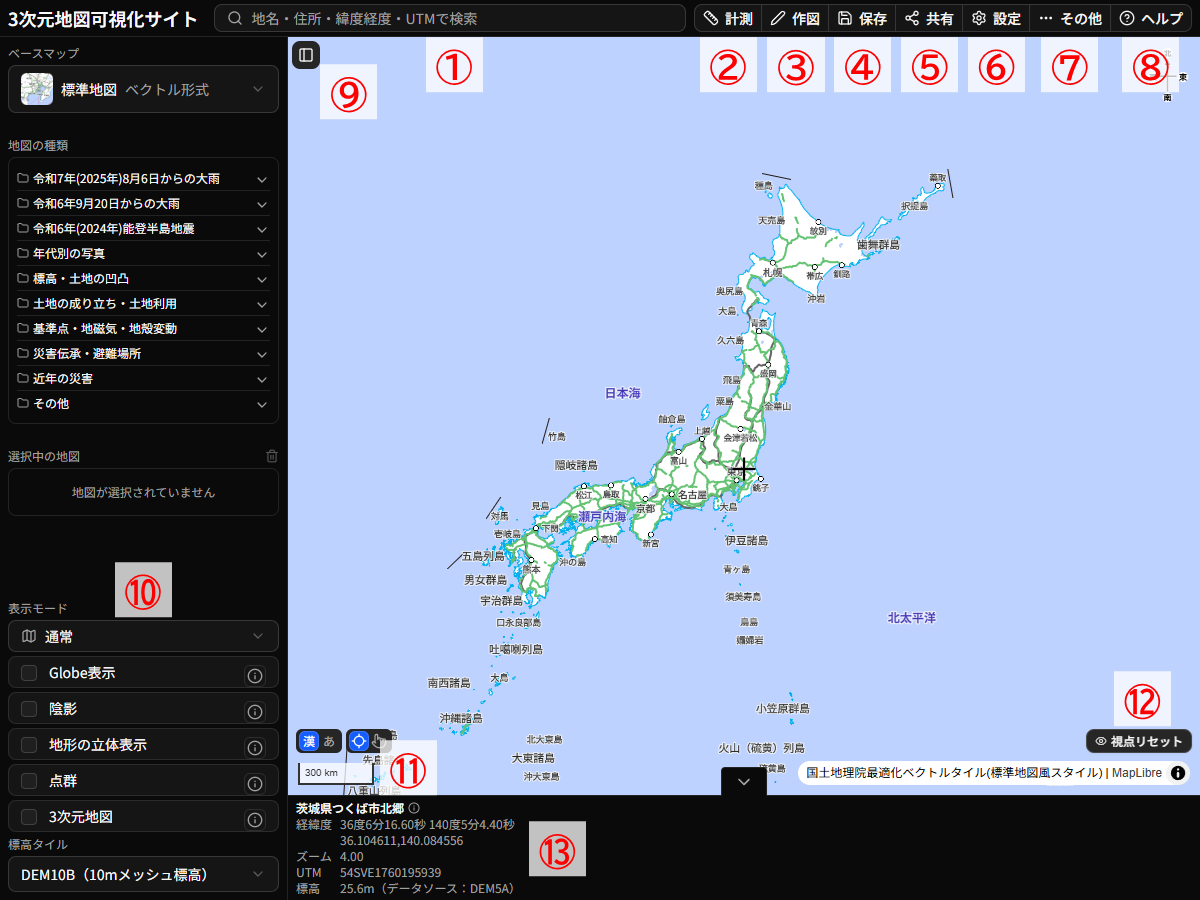The image size is (1200, 900).
Task: Expand the 標高・土地の凹凸 folder
Action: click(143, 279)
